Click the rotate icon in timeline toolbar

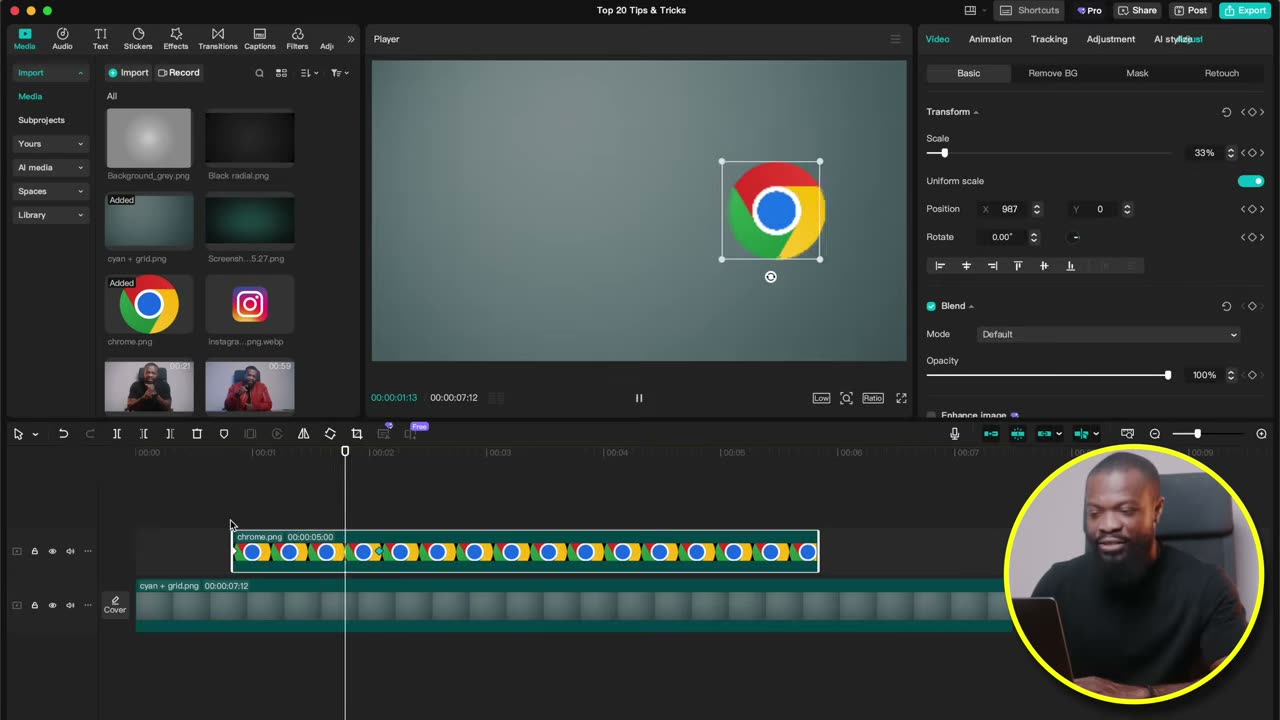tap(330, 434)
